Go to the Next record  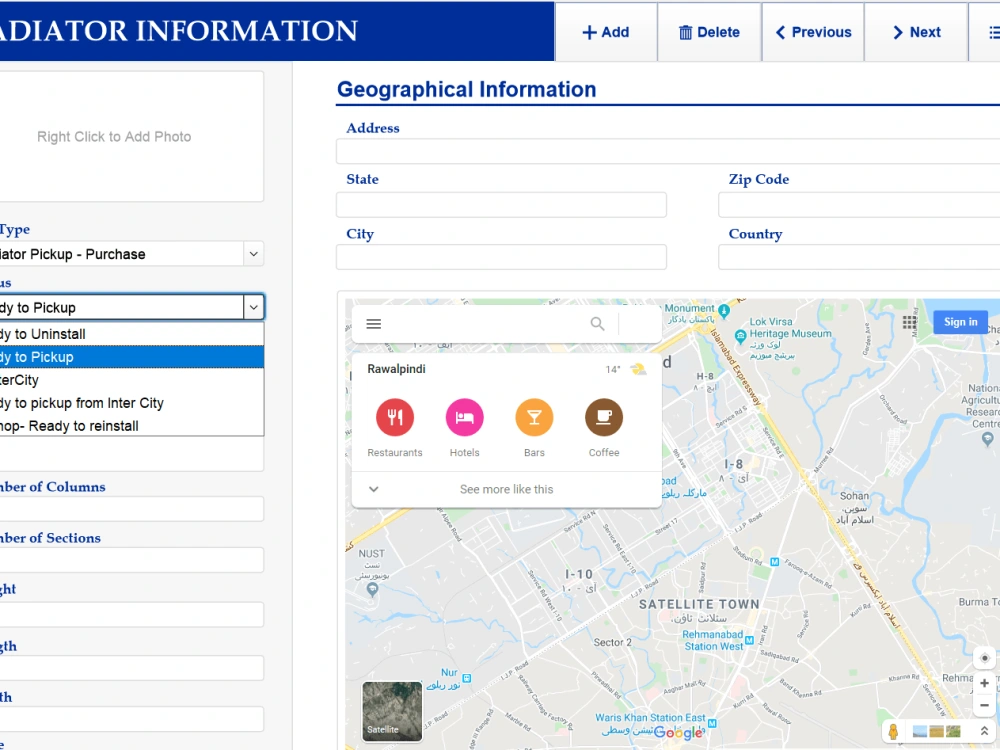[x=916, y=32]
